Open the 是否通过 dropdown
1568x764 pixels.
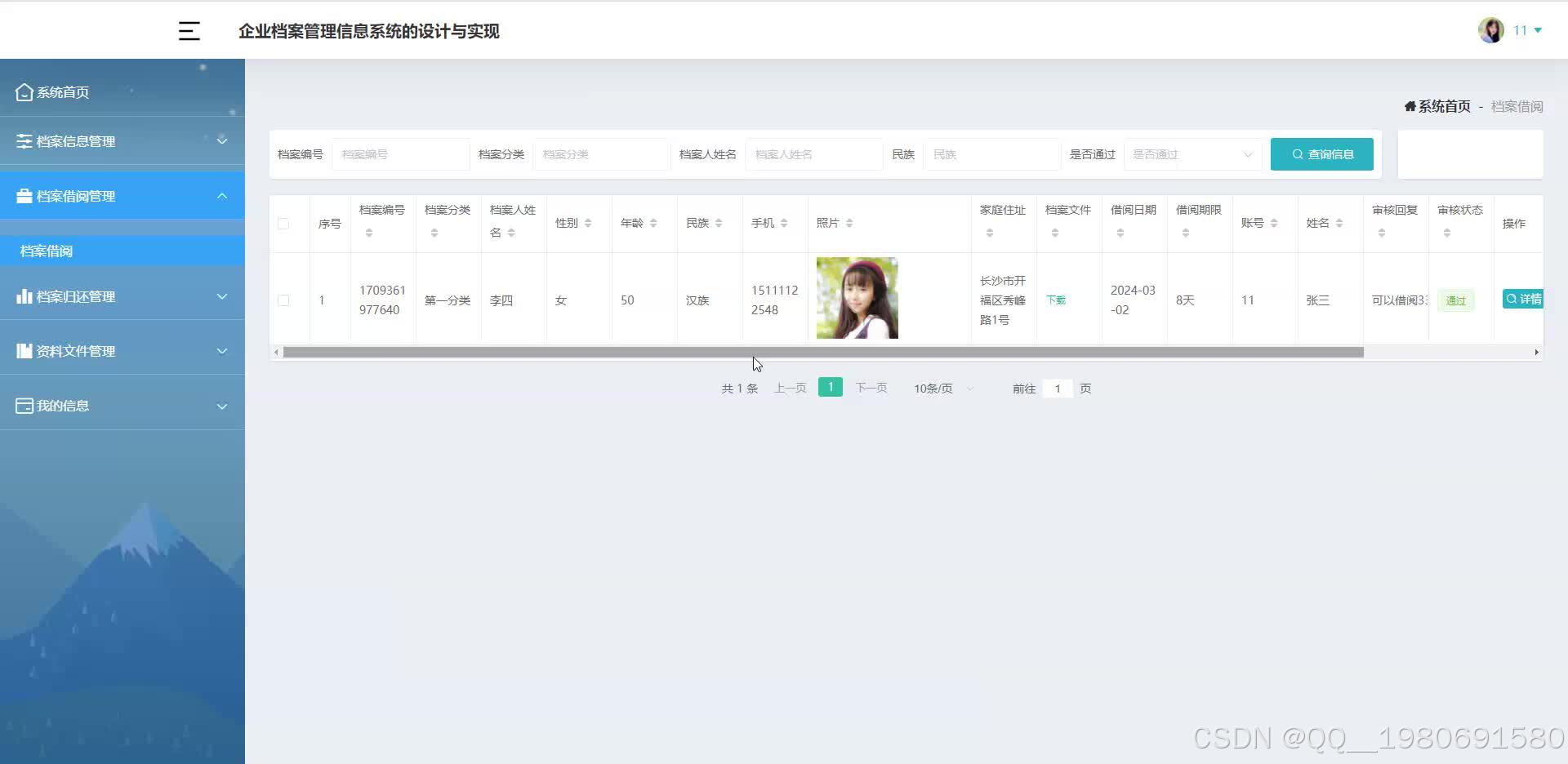pyautogui.click(x=1193, y=154)
